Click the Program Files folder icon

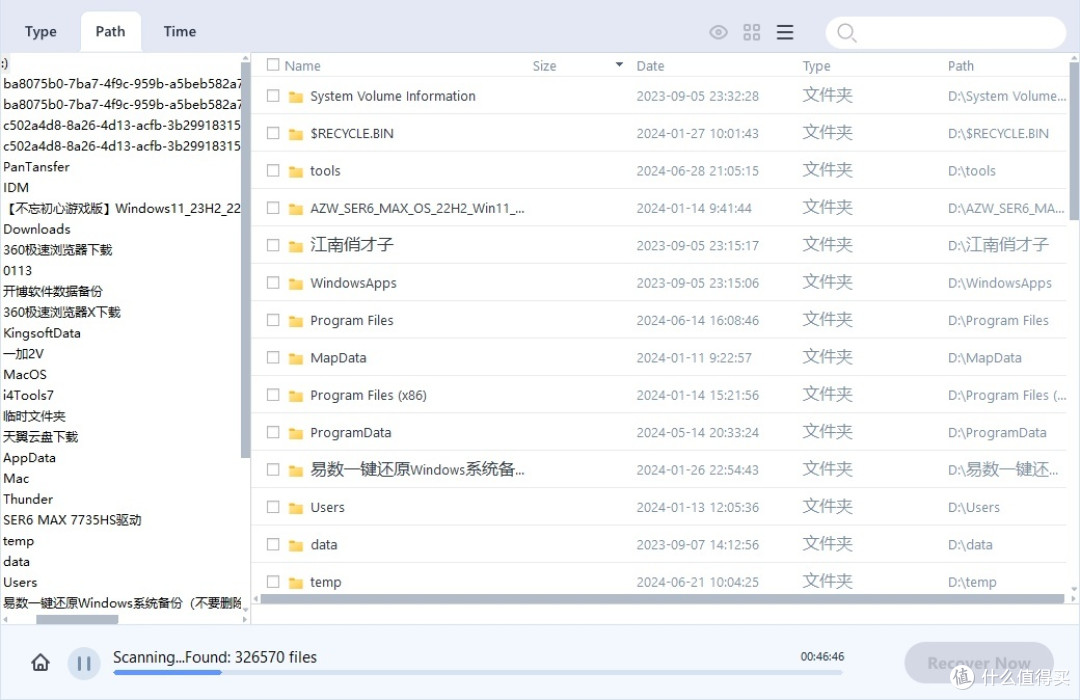[295, 320]
